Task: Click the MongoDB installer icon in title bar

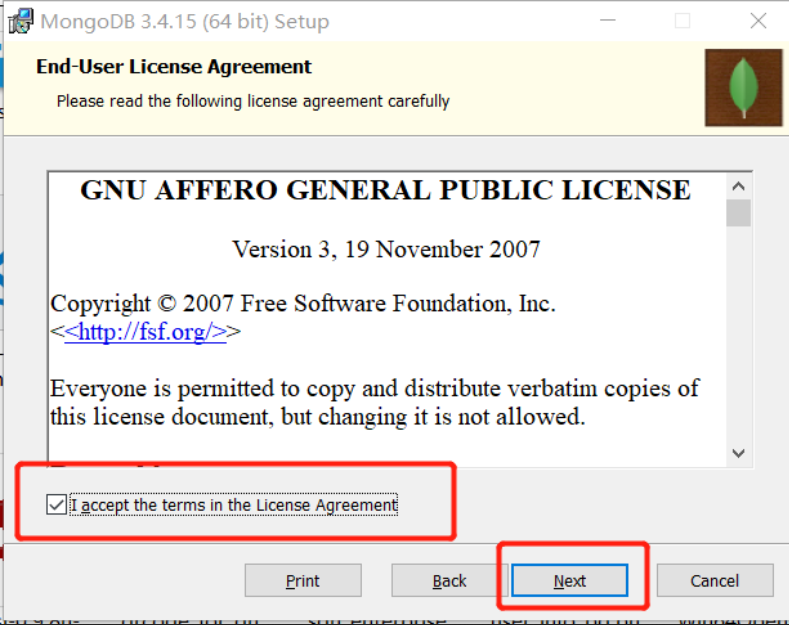Action: click(x=21, y=21)
